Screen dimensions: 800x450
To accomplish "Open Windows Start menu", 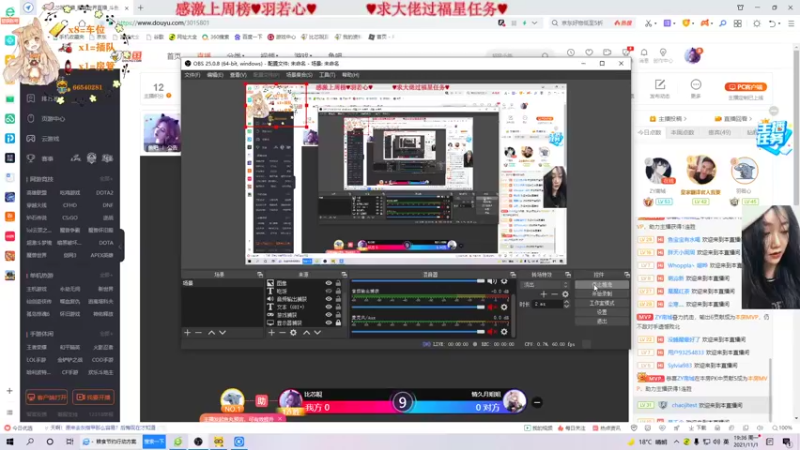I will click(x=10, y=441).
